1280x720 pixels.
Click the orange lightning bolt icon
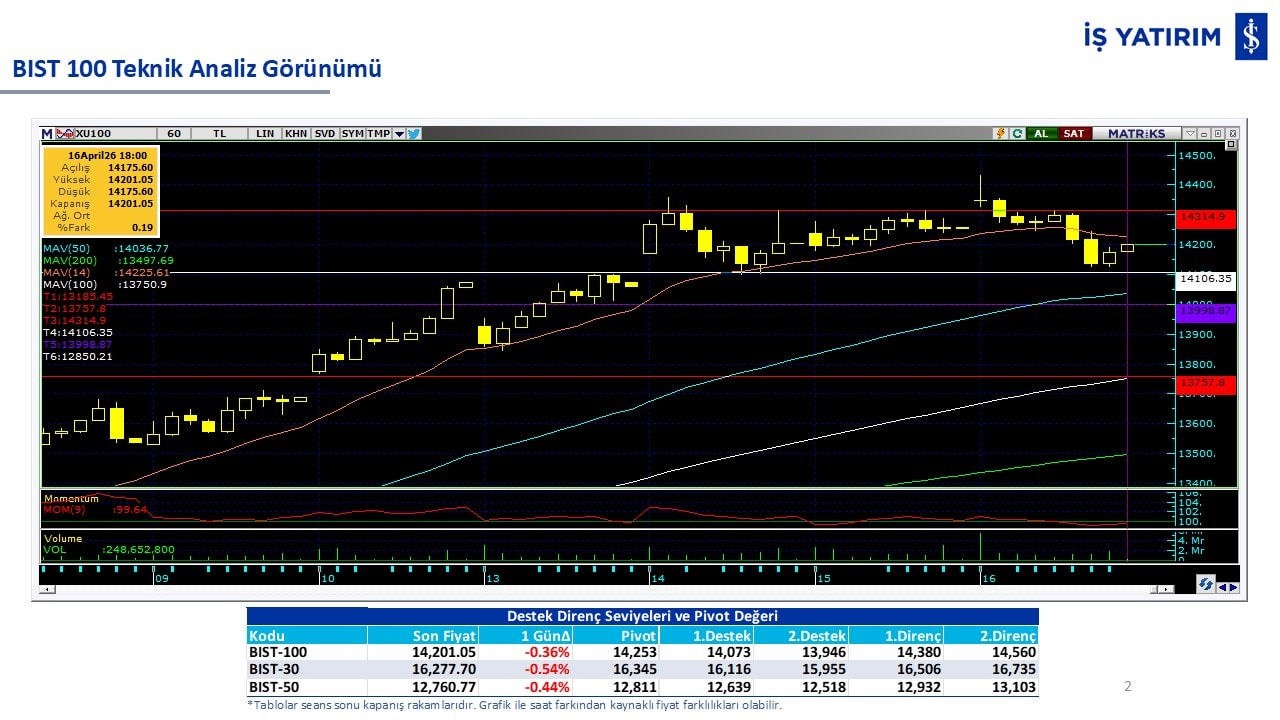(1000, 133)
